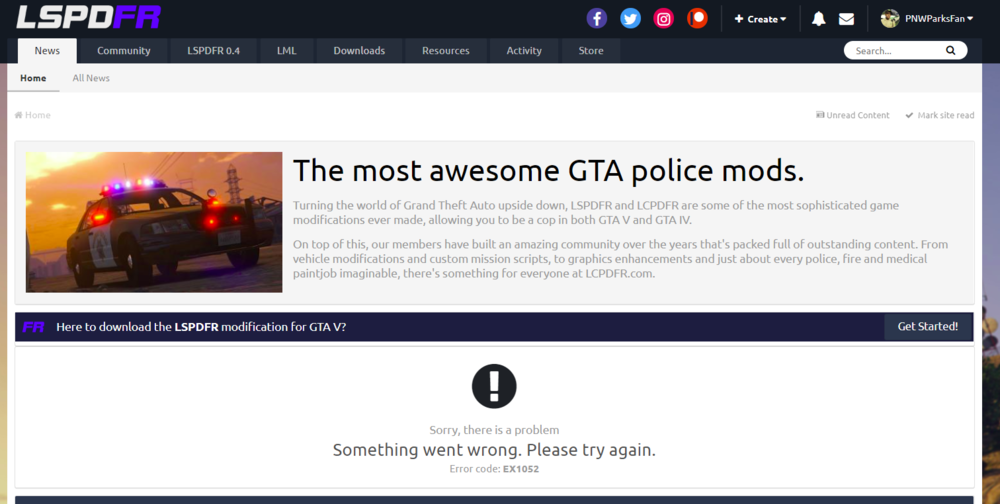This screenshot has height=504, width=1000.
Task: Go to the Activity tab
Action: pyautogui.click(x=524, y=50)
